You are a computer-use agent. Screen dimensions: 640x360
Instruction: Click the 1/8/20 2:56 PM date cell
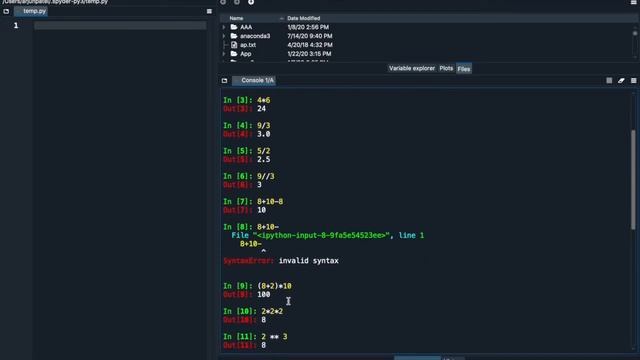[308, 27]
